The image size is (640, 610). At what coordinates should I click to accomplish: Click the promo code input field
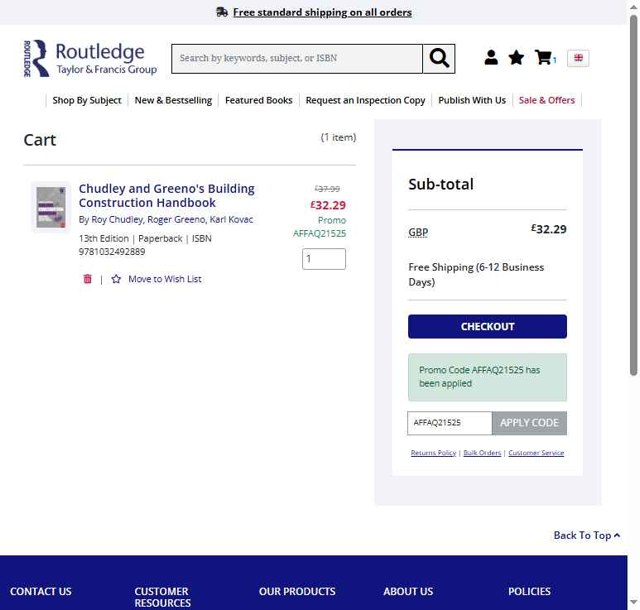450,423
